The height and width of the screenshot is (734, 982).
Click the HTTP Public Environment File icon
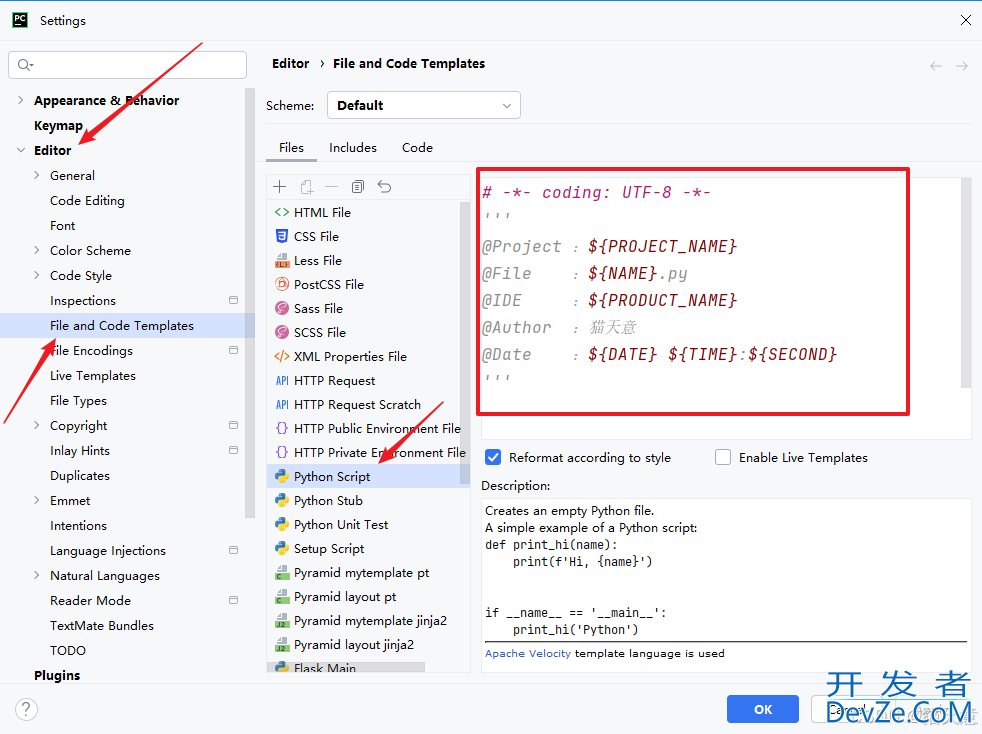pos(282,428)
